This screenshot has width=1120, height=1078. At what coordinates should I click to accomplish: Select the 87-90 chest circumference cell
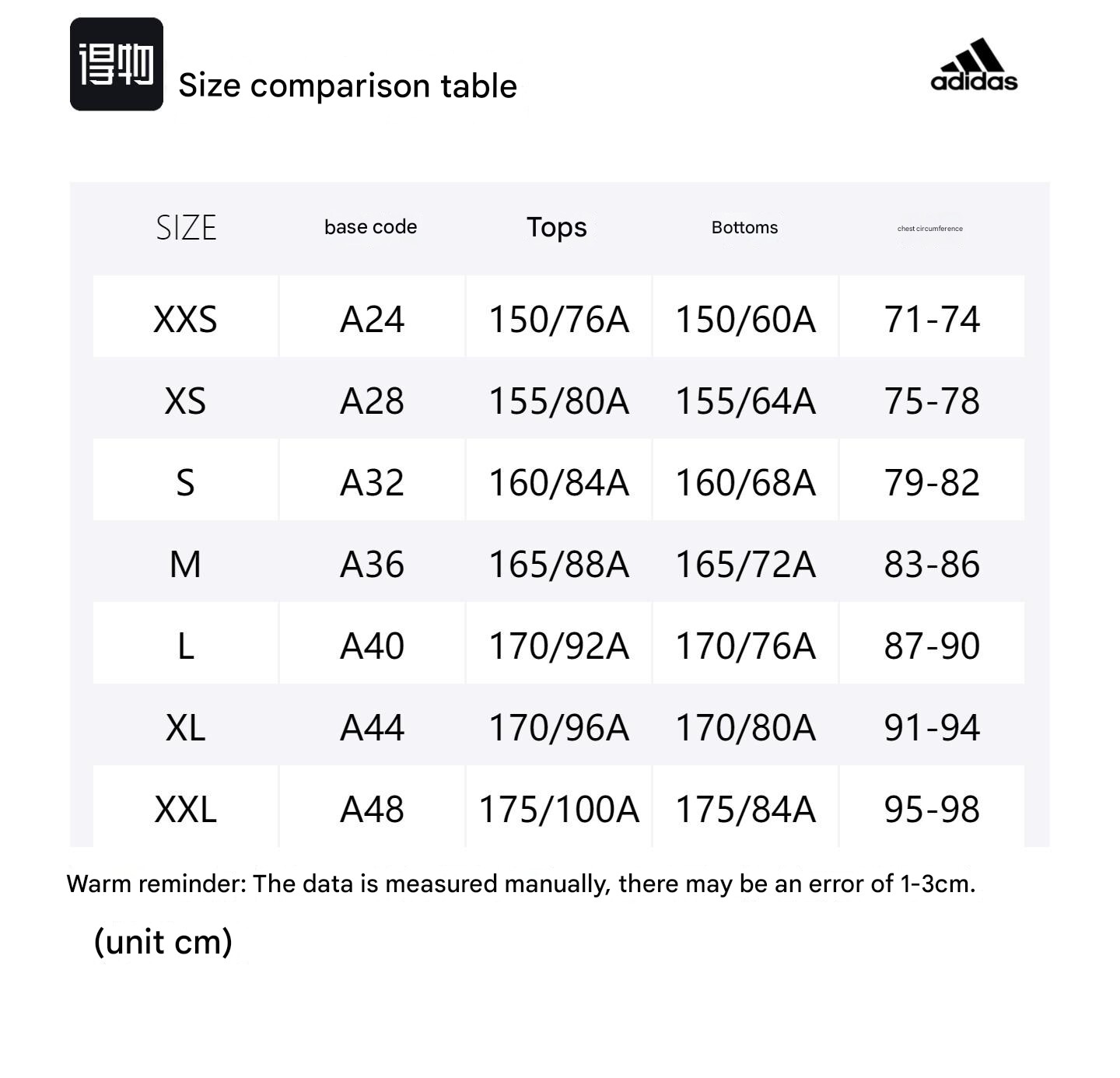(x=932, y=646)
